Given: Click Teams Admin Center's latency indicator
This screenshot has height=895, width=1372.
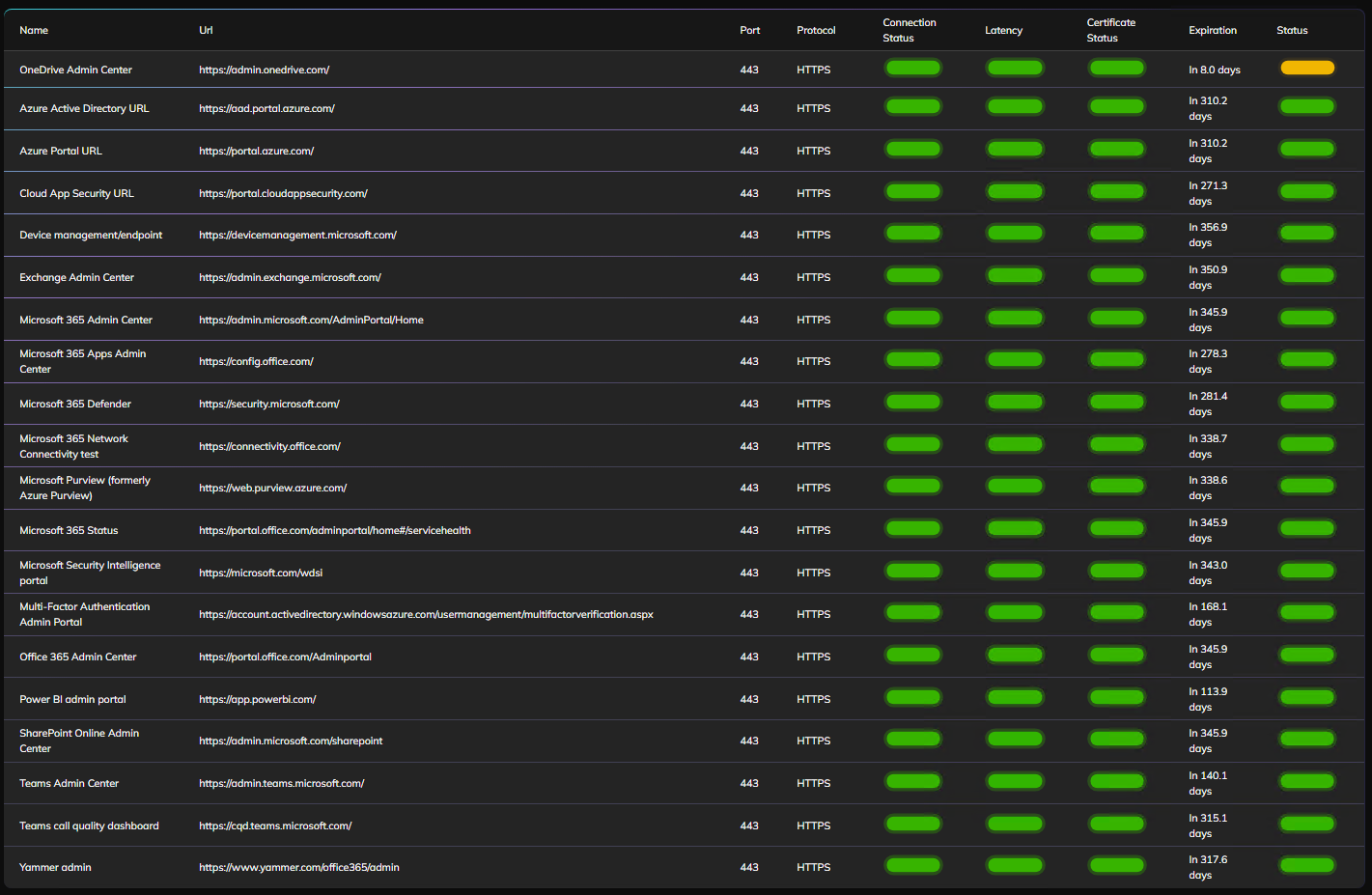Looking at the screenshot, I should click(x=1015, y=781).
